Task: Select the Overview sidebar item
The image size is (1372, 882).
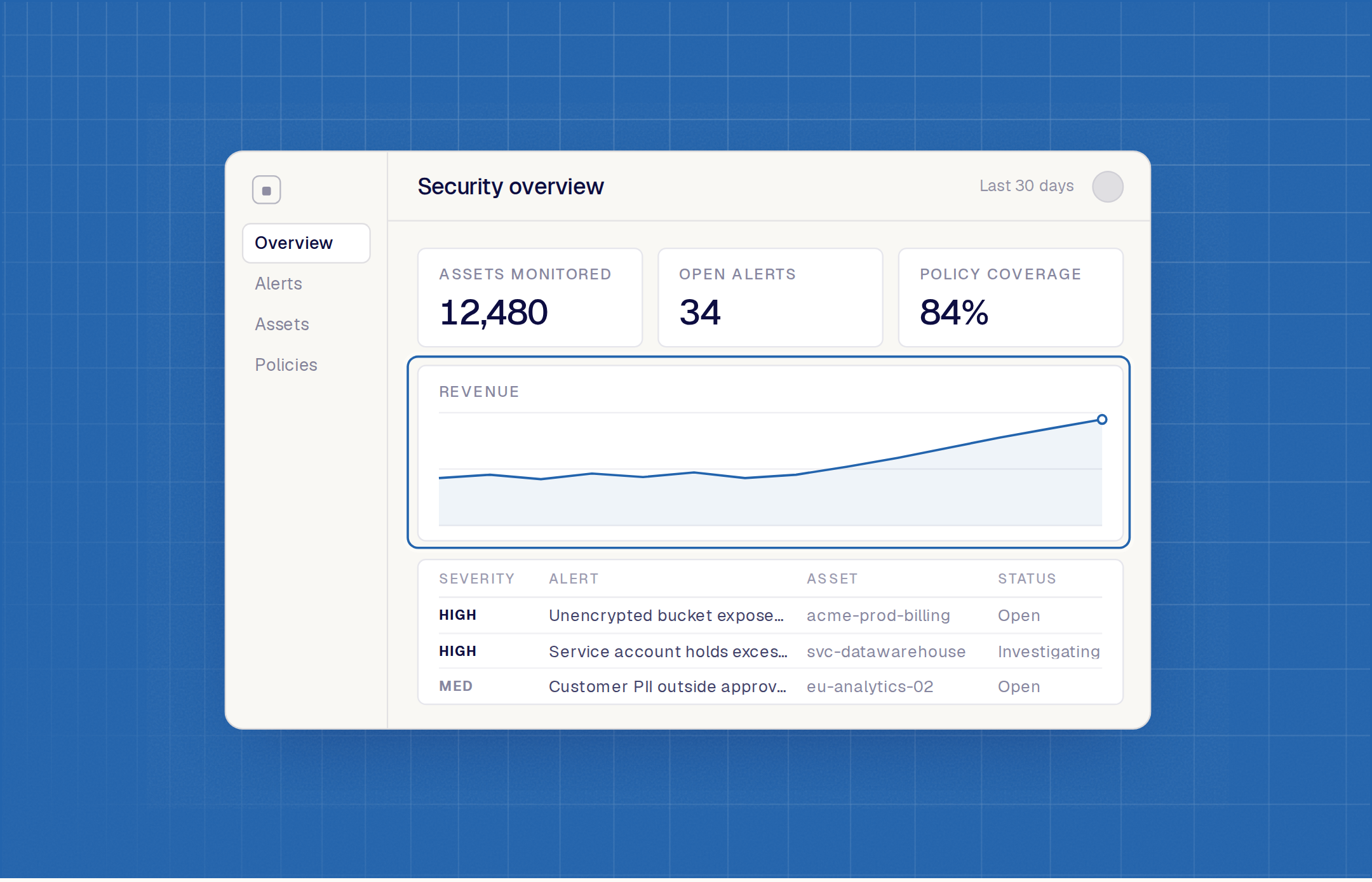Action: pos(306,243)
